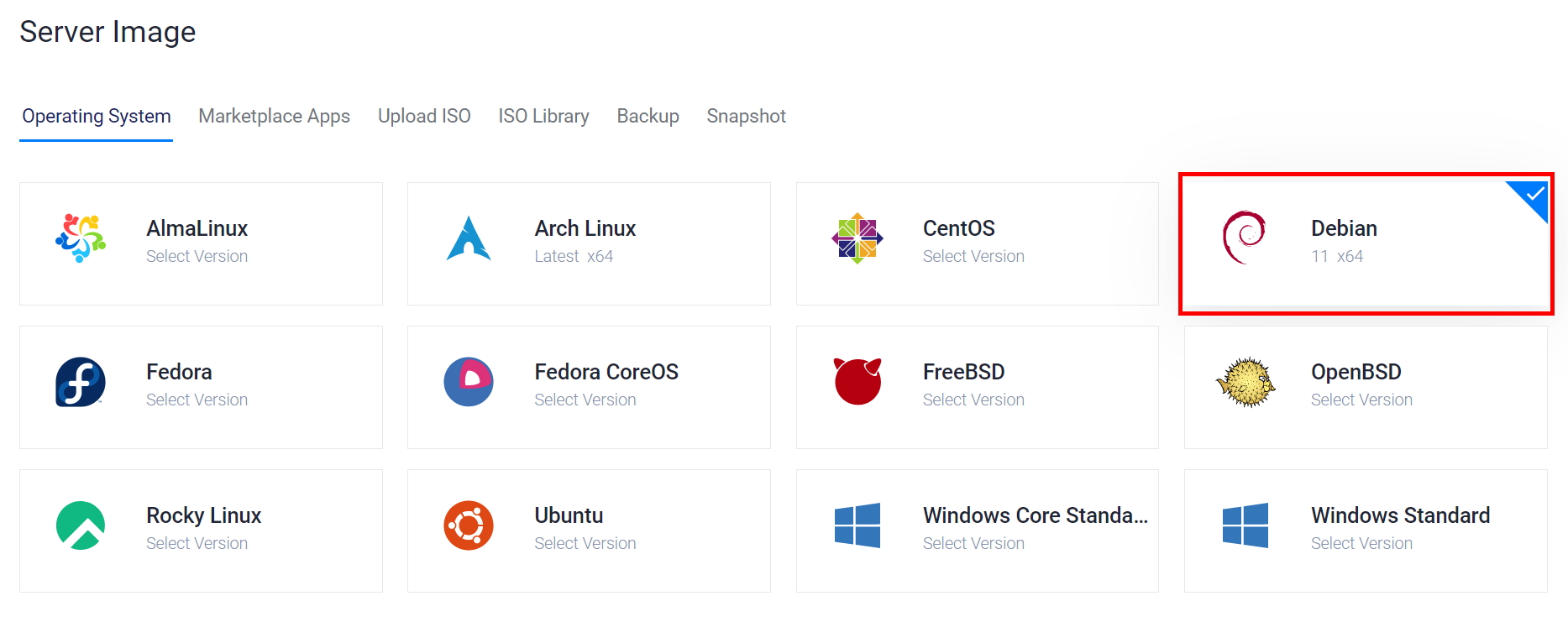Expand CentOS Select Version
The width and height of the screenshot is (1568, 622).
click(973, 256)
